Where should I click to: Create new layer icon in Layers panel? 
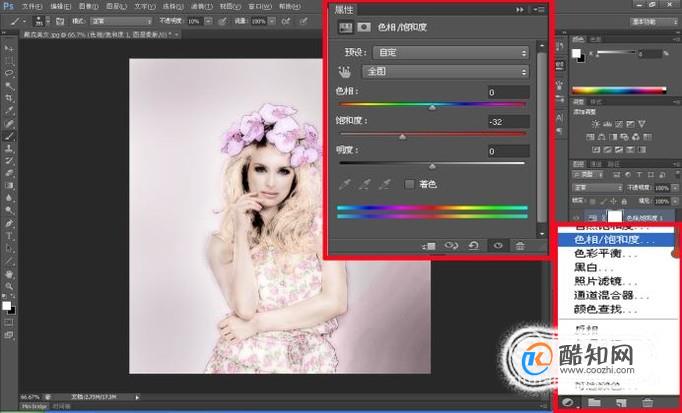[x=621, y=403]
